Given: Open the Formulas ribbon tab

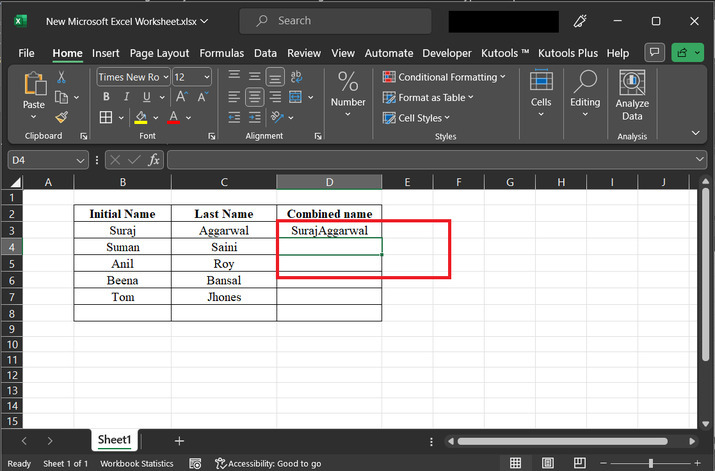Looking at the screenshot, I should 221,53.
